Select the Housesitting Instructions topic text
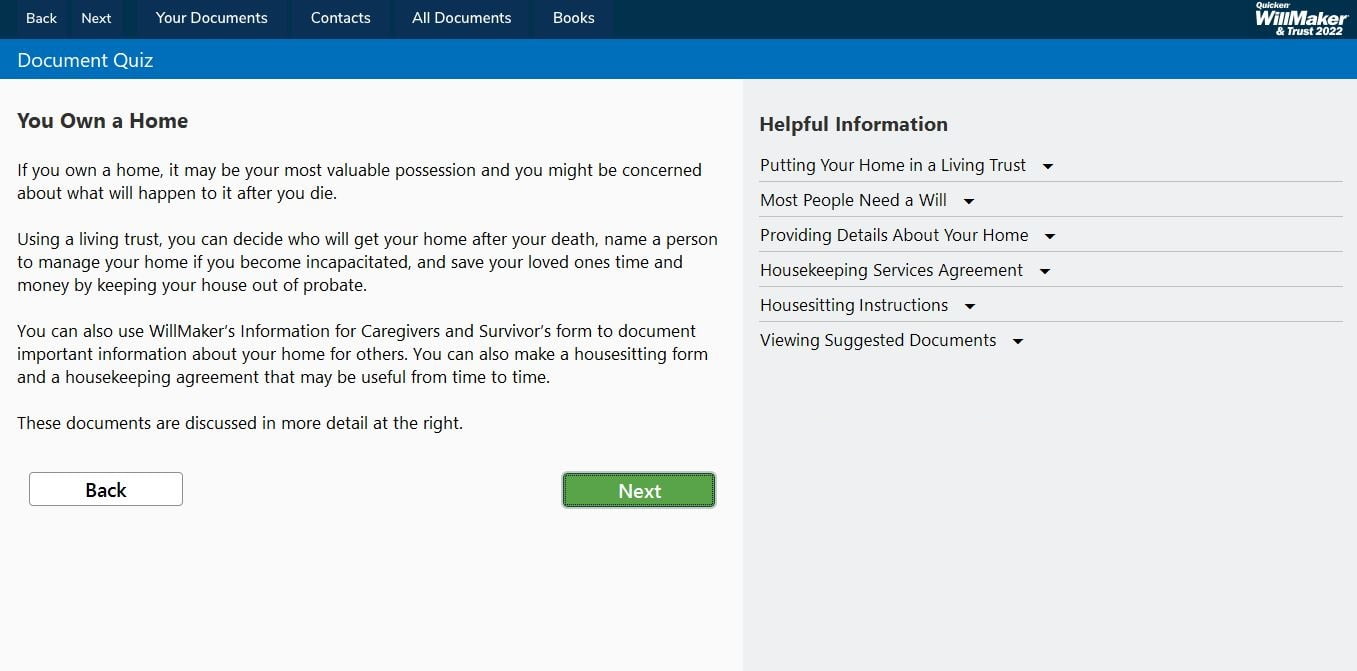The height and width of the screenshot is (671, 1357). pos(854,305)
